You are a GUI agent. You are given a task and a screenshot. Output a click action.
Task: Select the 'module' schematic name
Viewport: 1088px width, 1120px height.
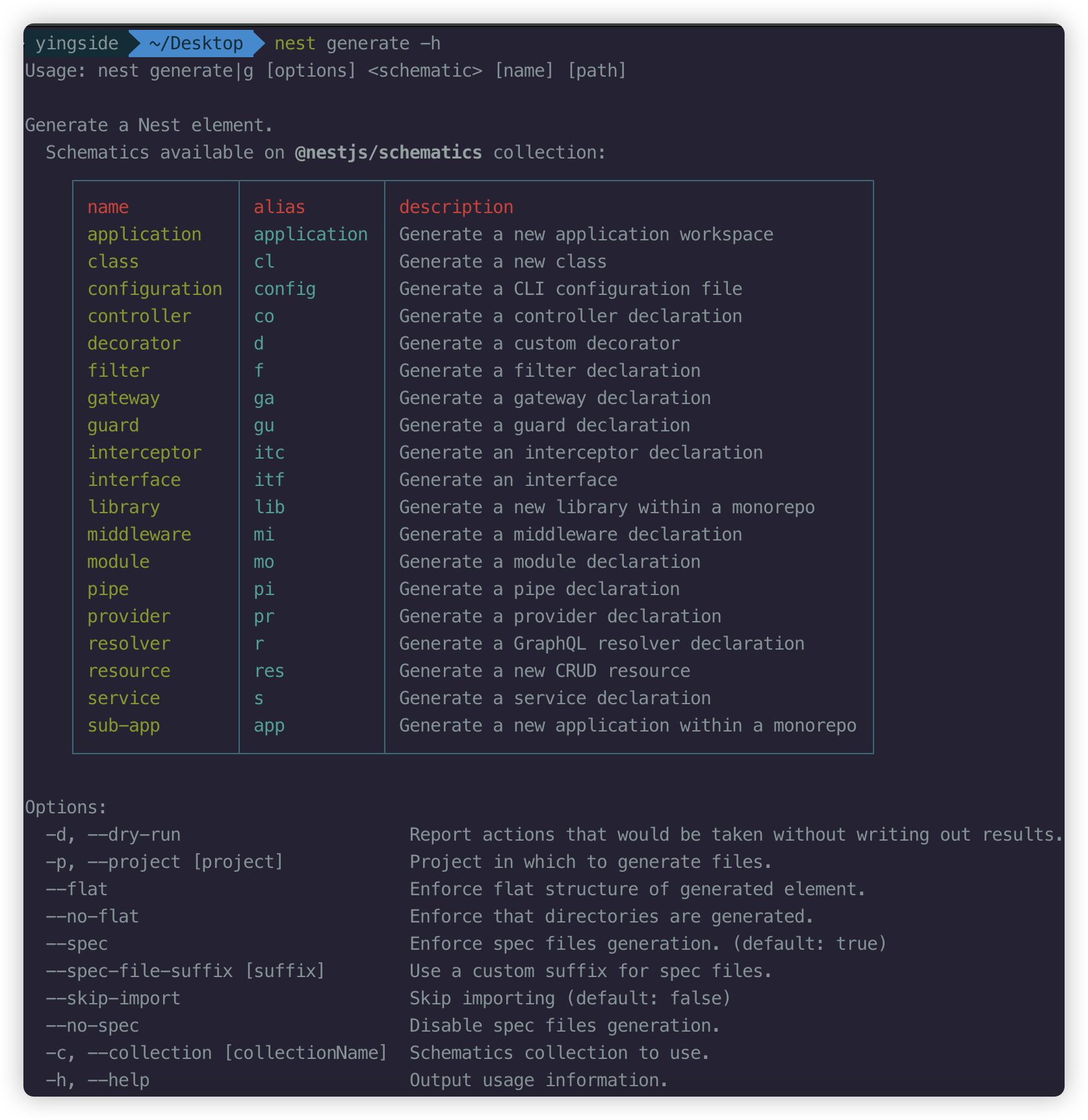point(118,562)
